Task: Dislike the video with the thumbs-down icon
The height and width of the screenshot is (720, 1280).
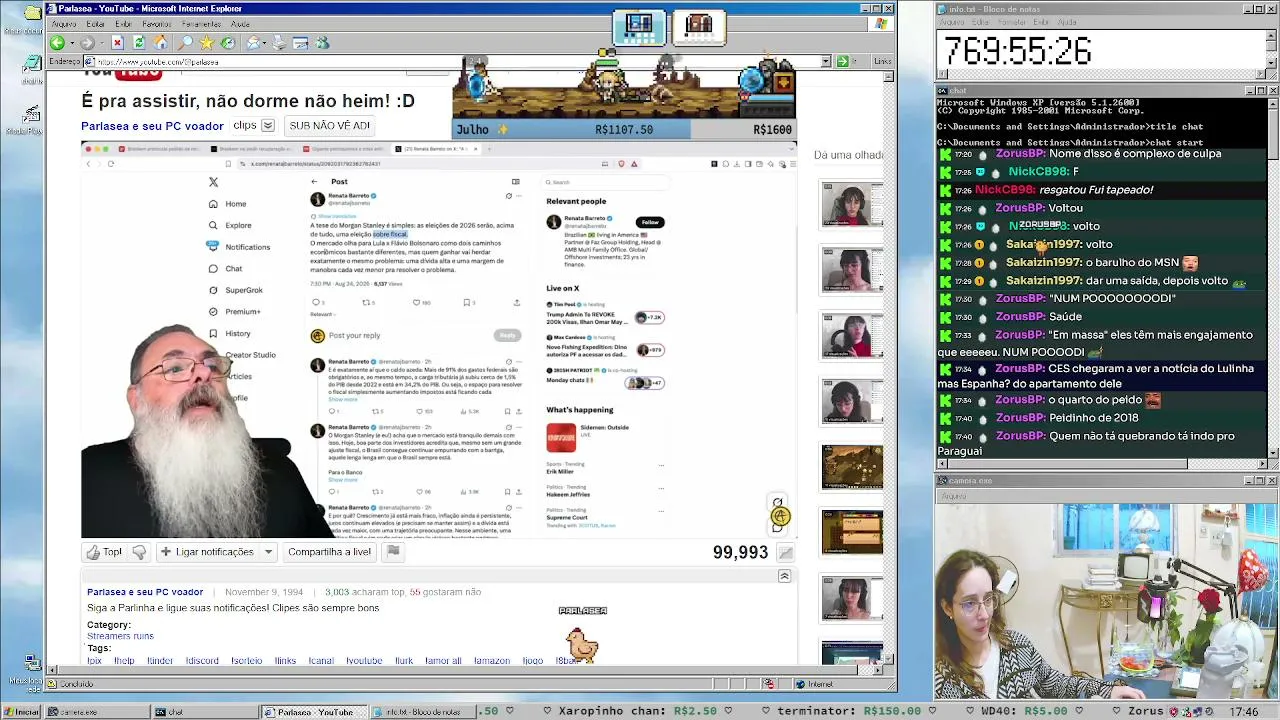Action: (x=139, y=551)
